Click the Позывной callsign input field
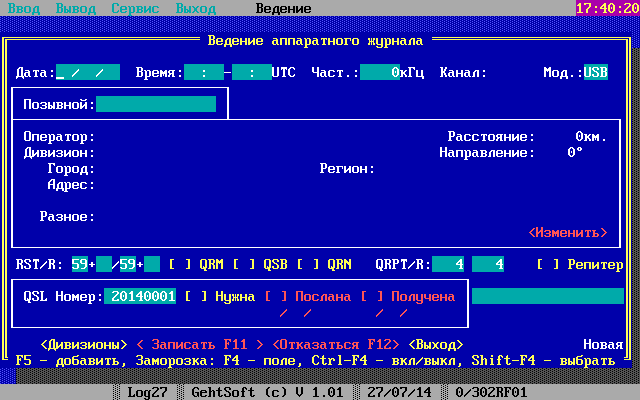 tap(156, 104)
